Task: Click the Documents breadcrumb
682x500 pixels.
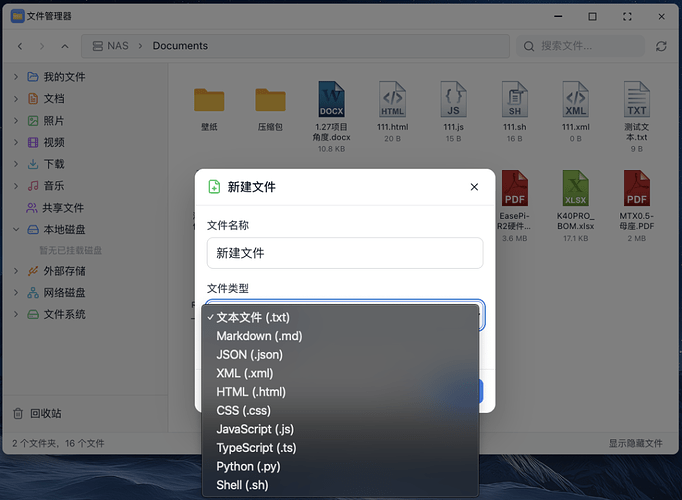Action: click(x=180, y=46)
